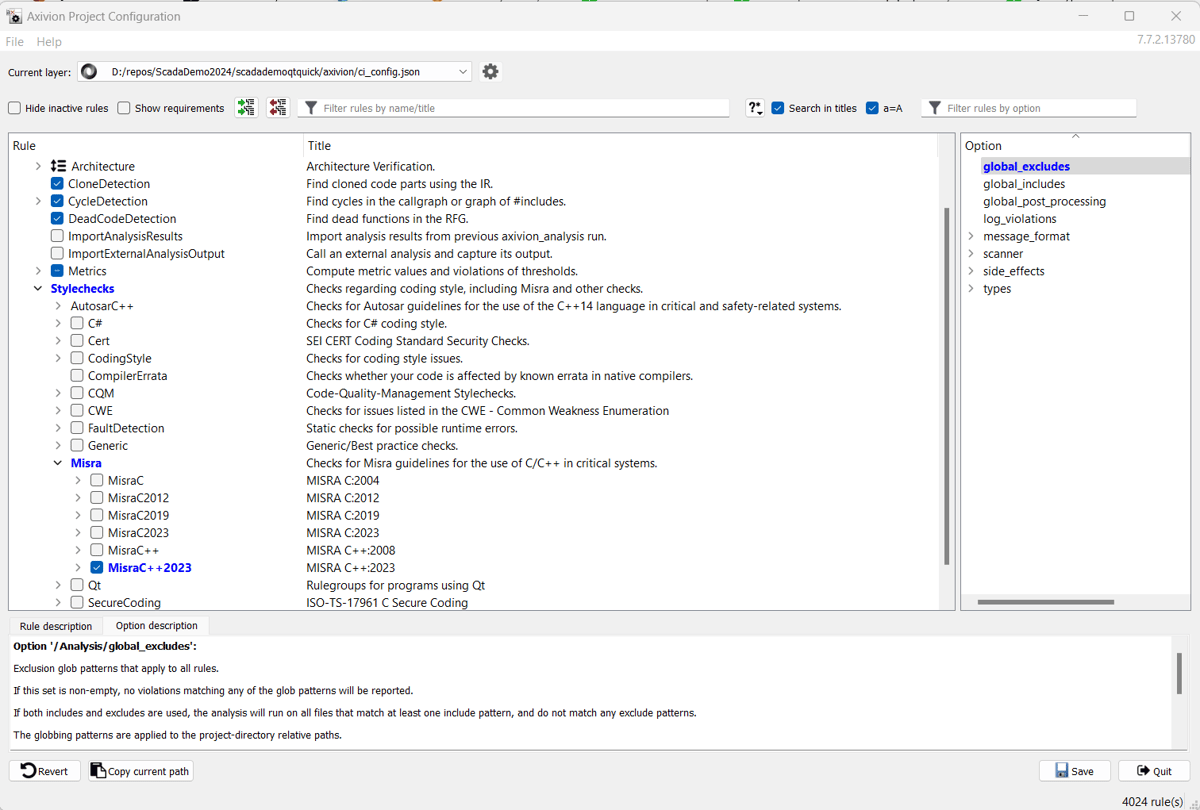Collapse the Stylechecks tree node
This screenshot has width=1200, height=810.
click(39, 289)
